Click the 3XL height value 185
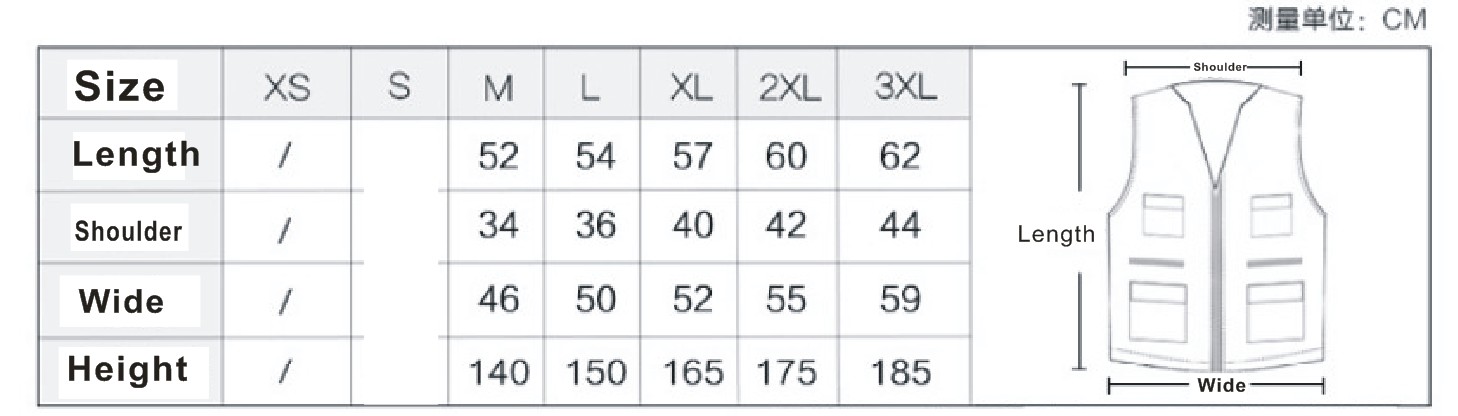The height and width of the screenshot is (416, 1458). (x=901, y=373)
